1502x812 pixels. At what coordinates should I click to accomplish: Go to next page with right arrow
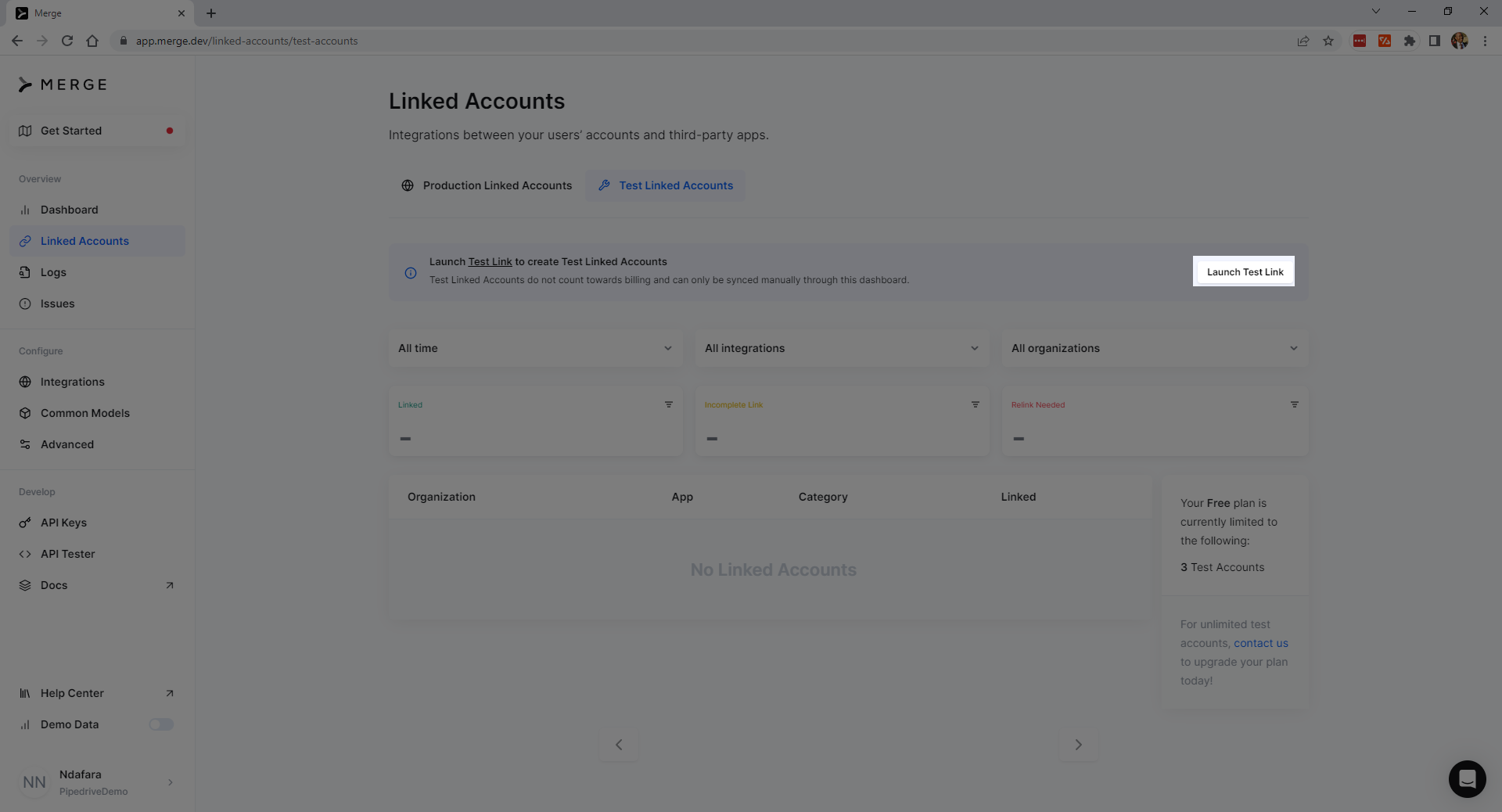point(1078,745)
